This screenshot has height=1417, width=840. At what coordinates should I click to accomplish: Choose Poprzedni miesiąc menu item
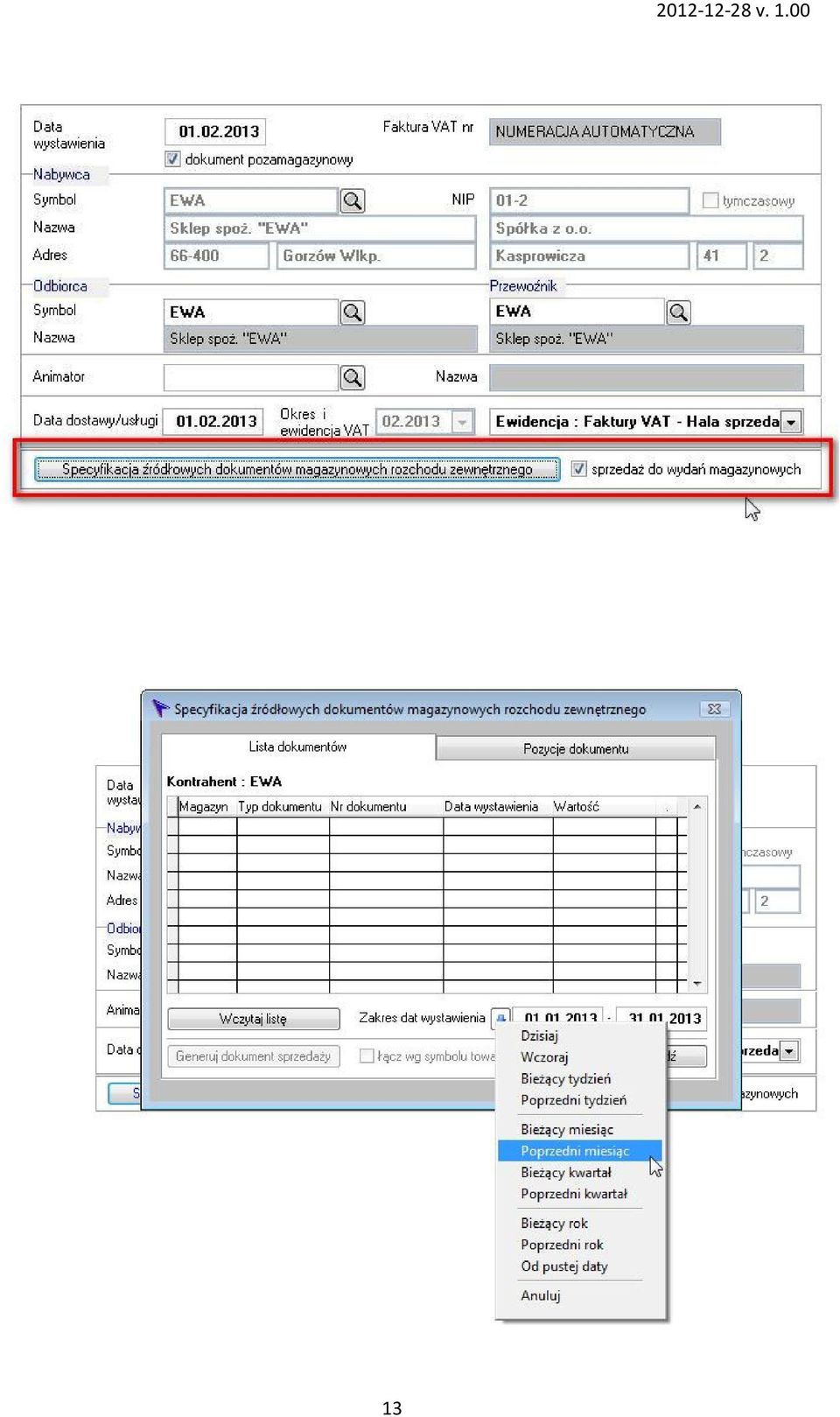[579, 1151]
